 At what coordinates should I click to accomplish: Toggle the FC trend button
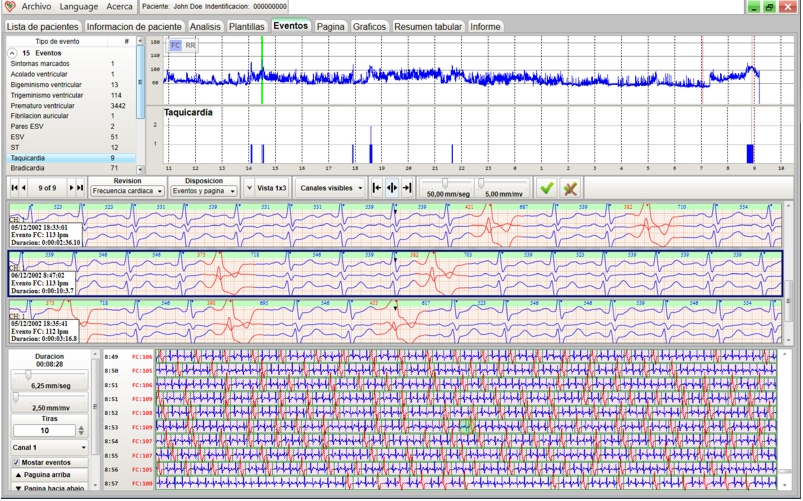pyautogui.click(x=175, y=45)
